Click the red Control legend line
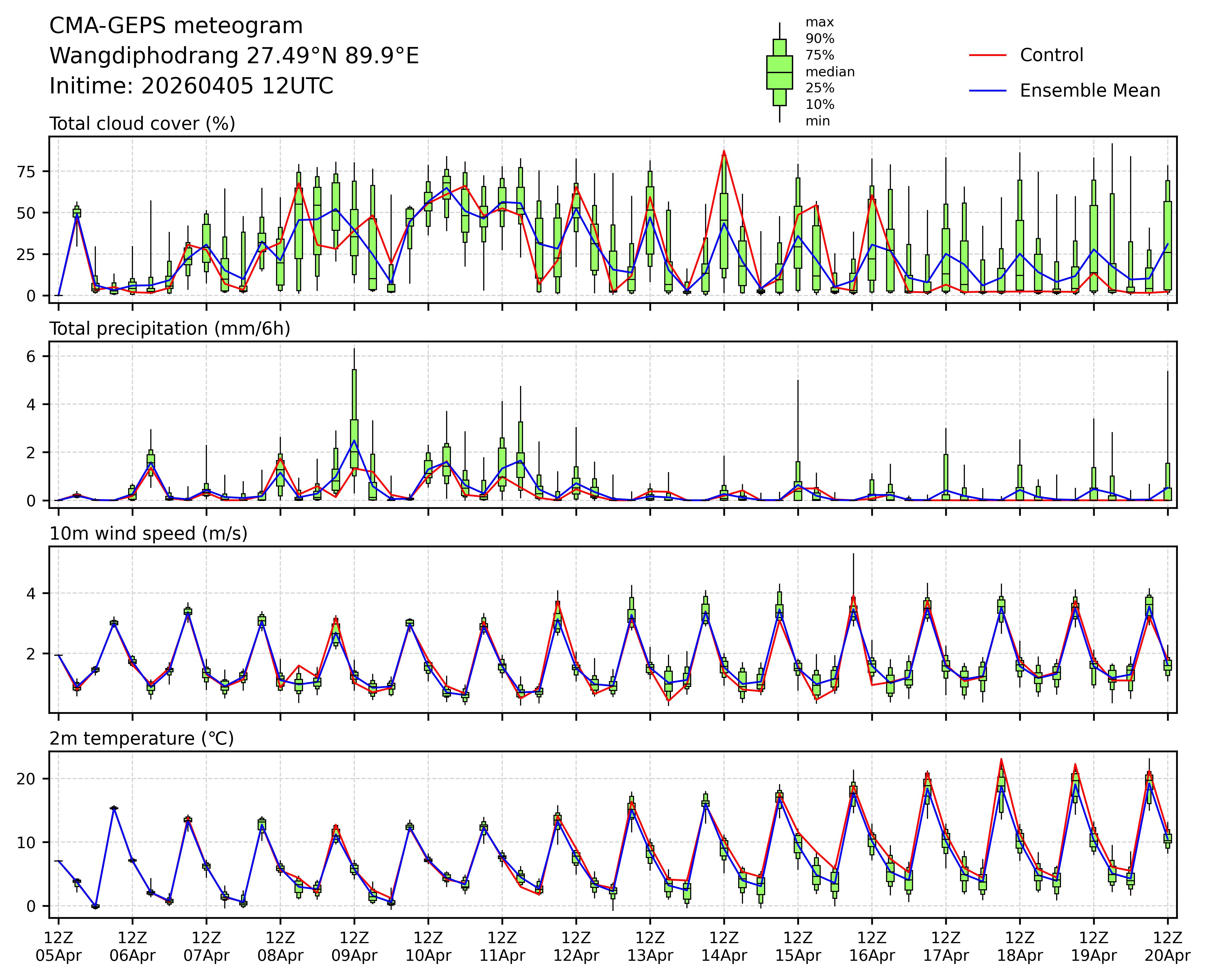 987,55
